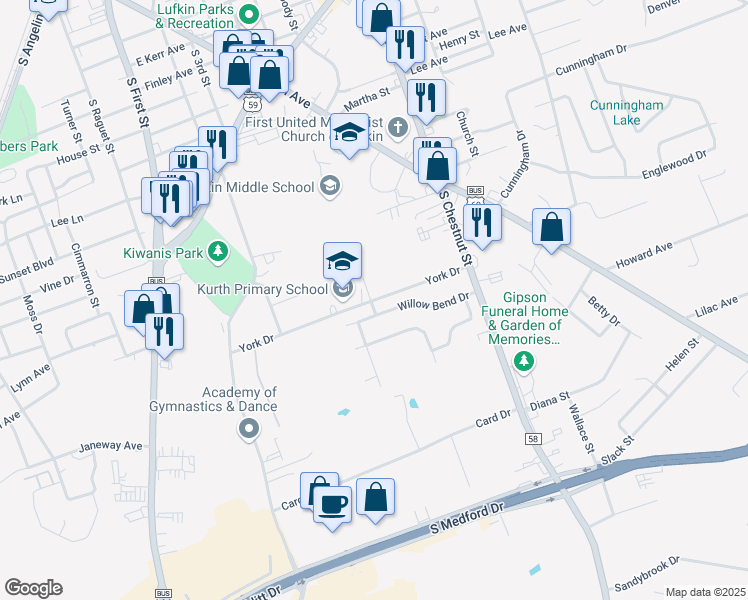
Task: Click the S Medford Dr road label
Action: point(467,517)
